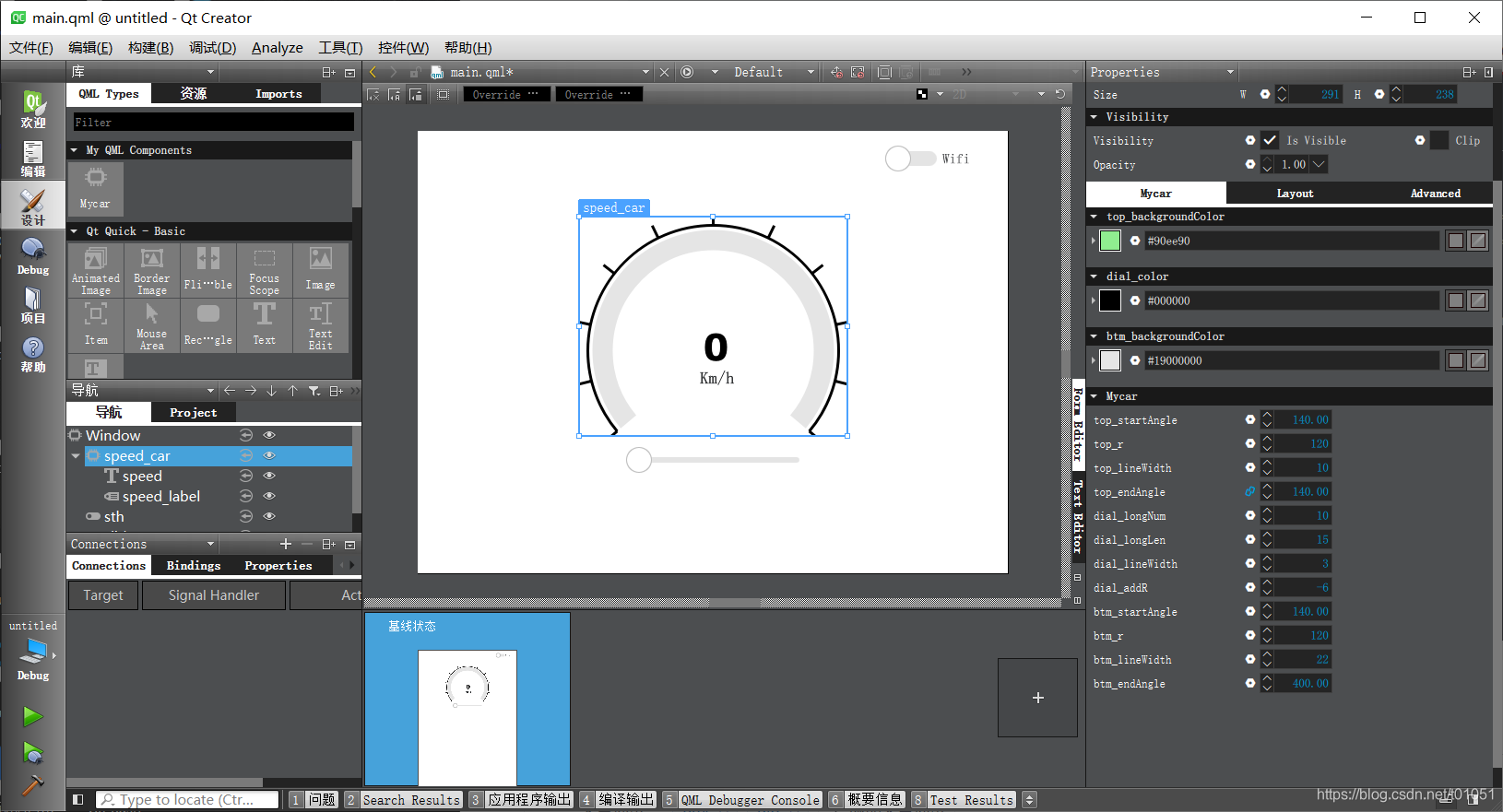Switch to Design (设计) mode

(x=33, y=206)
